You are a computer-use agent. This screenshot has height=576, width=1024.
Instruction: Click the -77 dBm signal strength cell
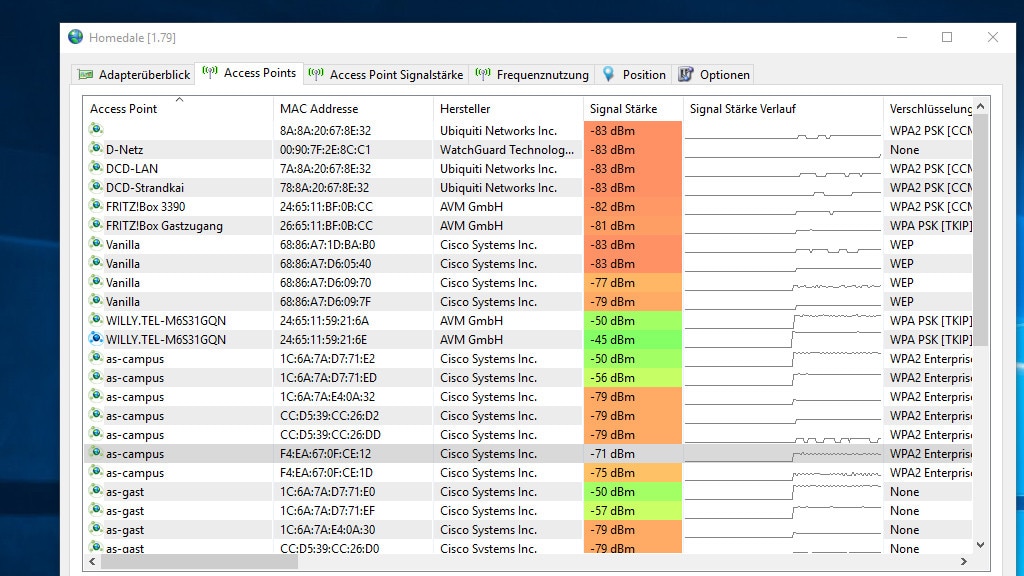click(x=633, y=283)
